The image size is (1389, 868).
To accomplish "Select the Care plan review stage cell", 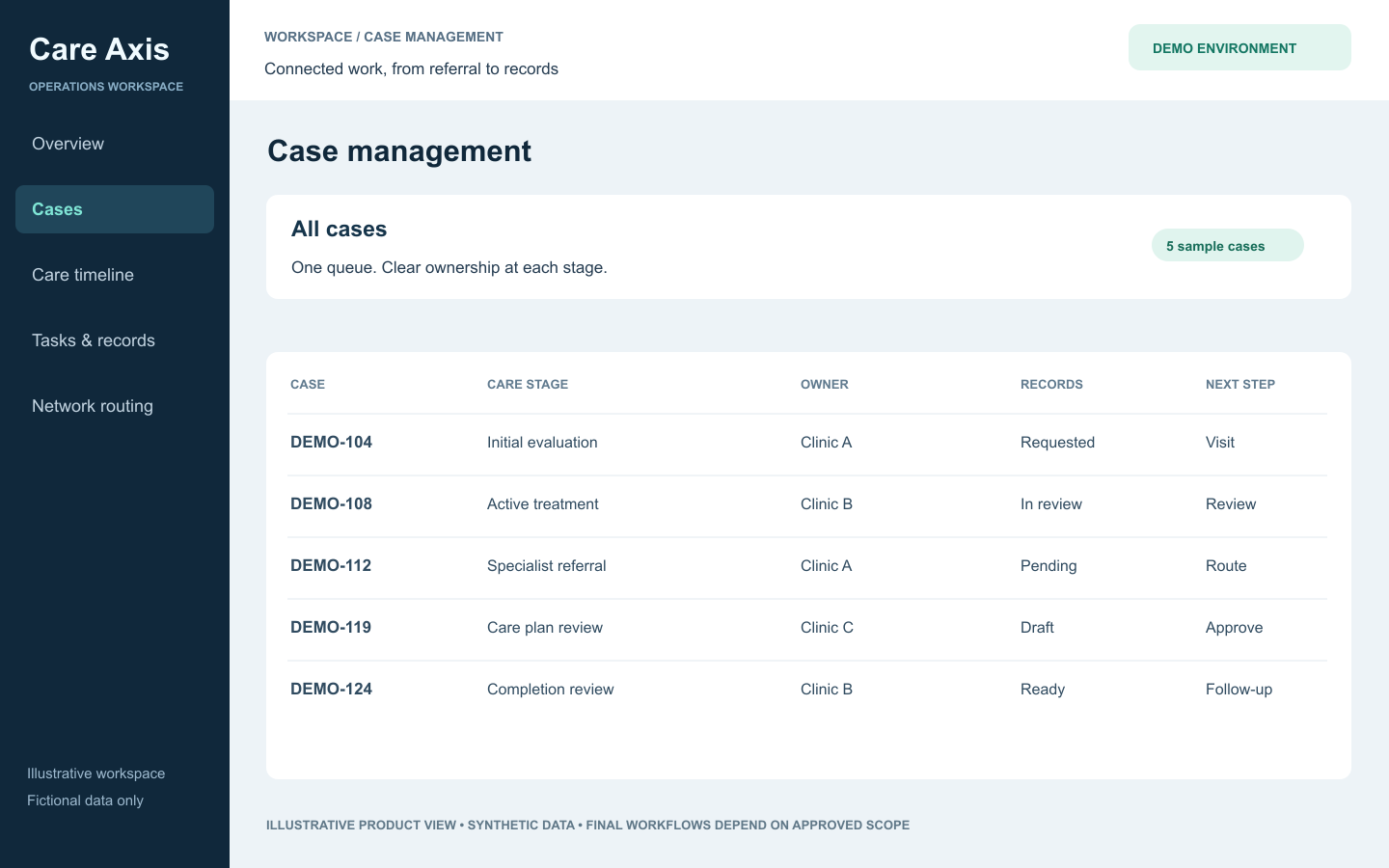I will (545, 627).
